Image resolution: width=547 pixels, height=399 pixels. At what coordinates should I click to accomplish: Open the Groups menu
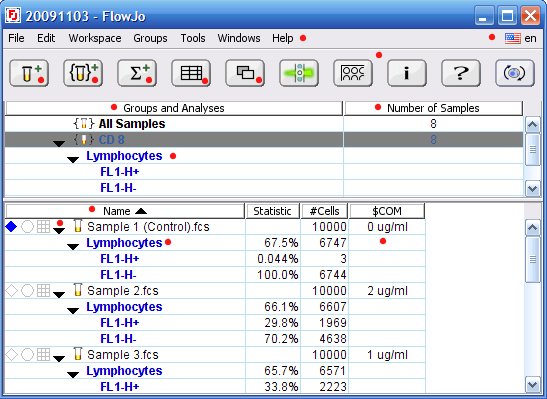(150, 38)
